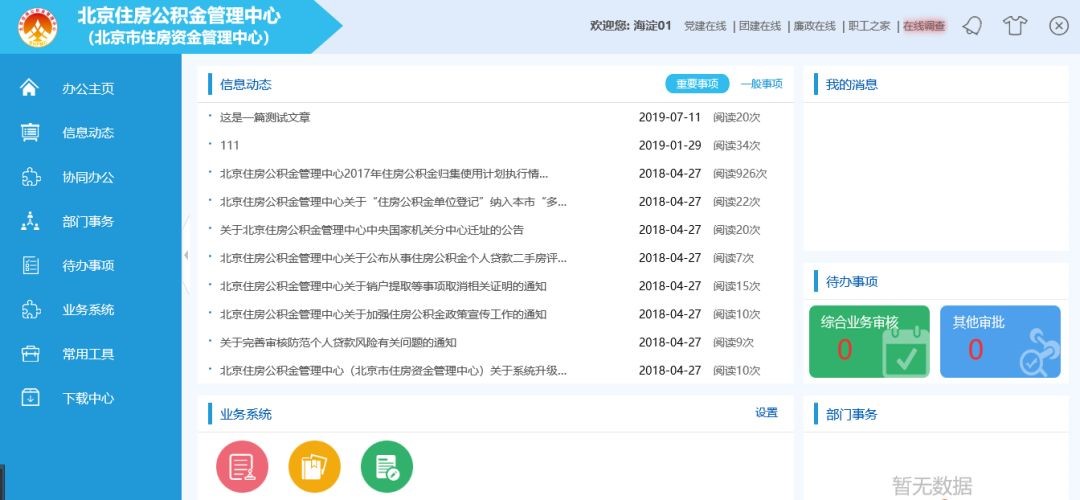Click the 部门事务 panel heading on the right

[852, 415]
